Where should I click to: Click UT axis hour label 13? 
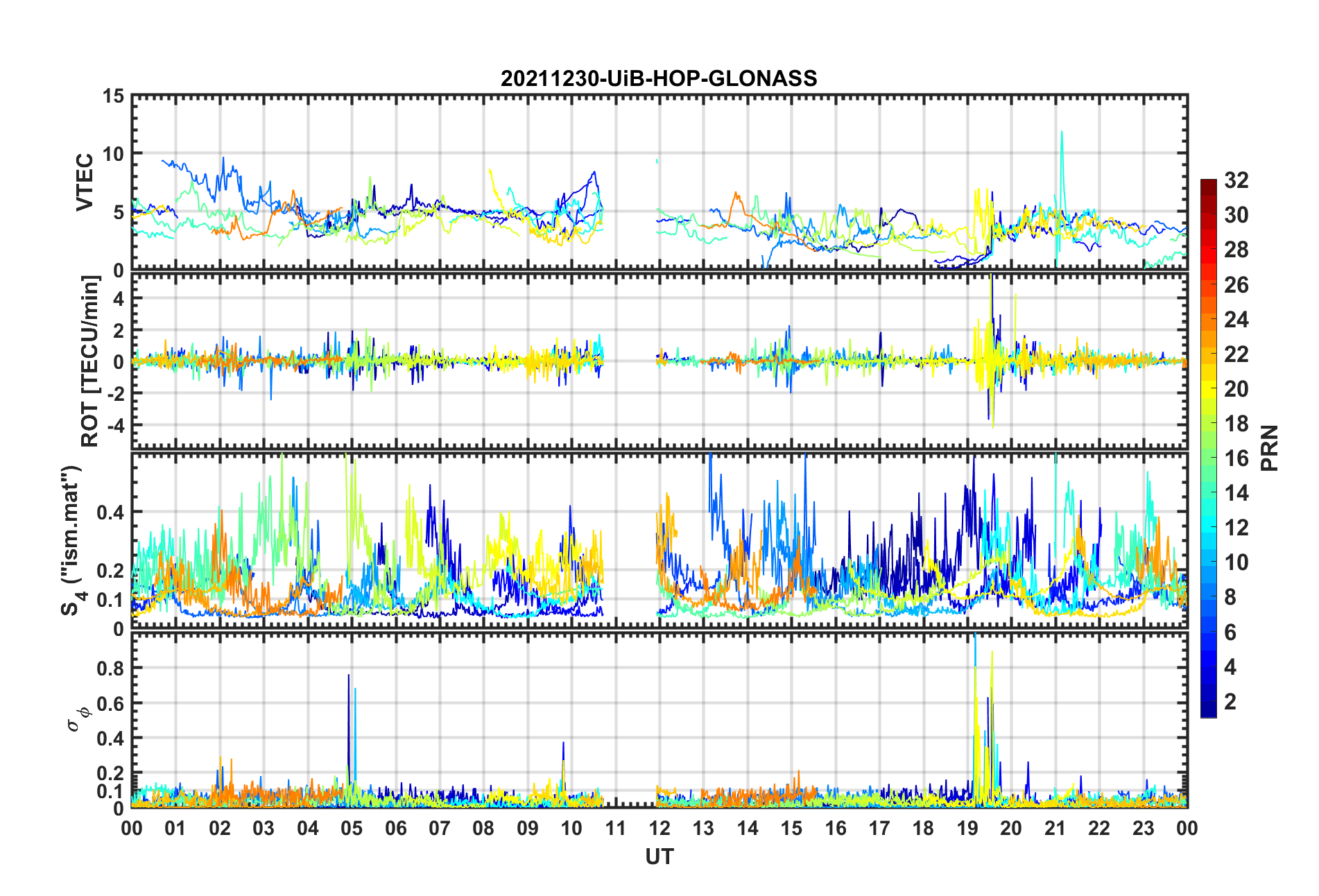703,828
